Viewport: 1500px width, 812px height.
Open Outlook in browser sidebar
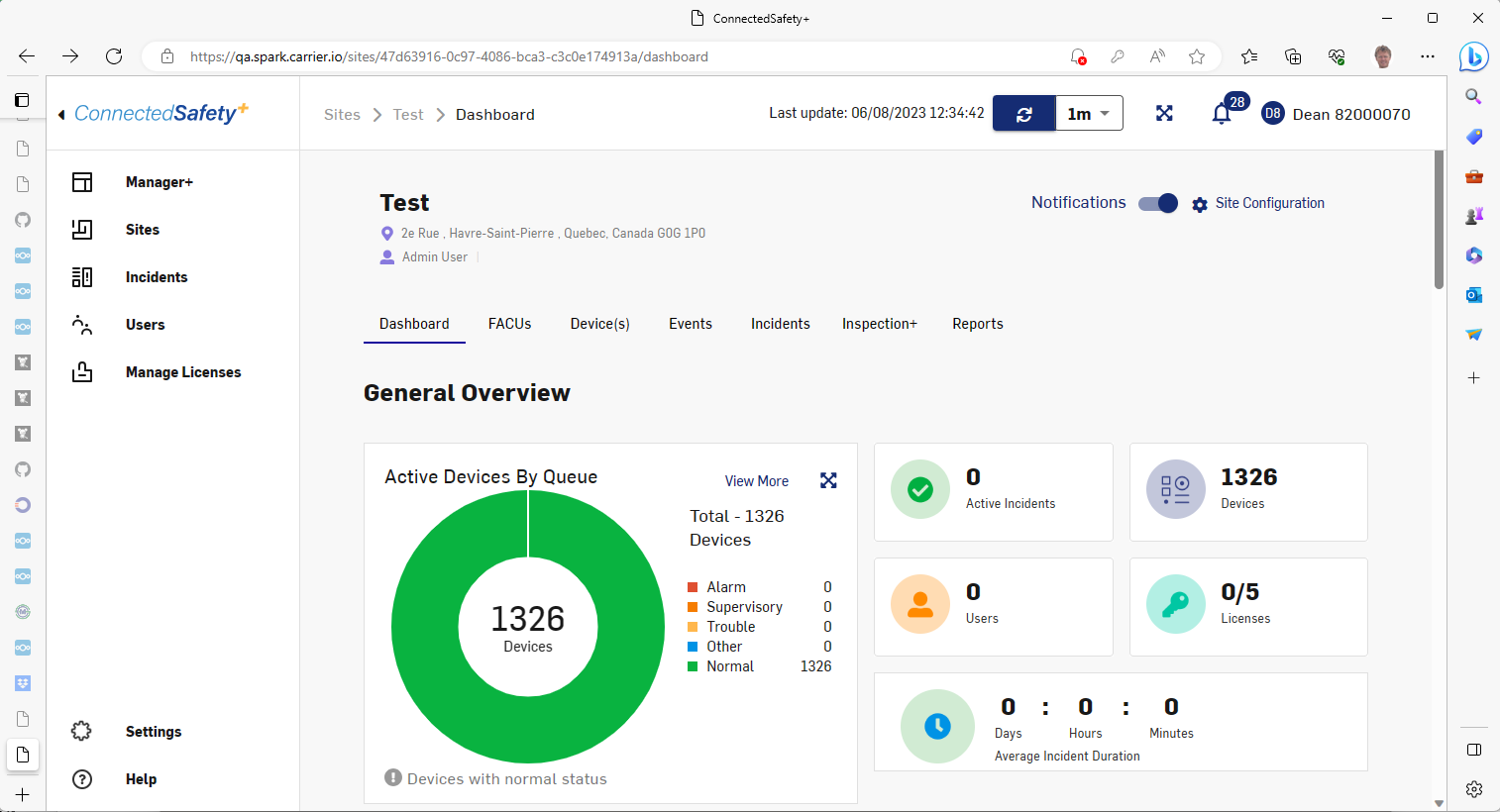(x=1474, y=295)
